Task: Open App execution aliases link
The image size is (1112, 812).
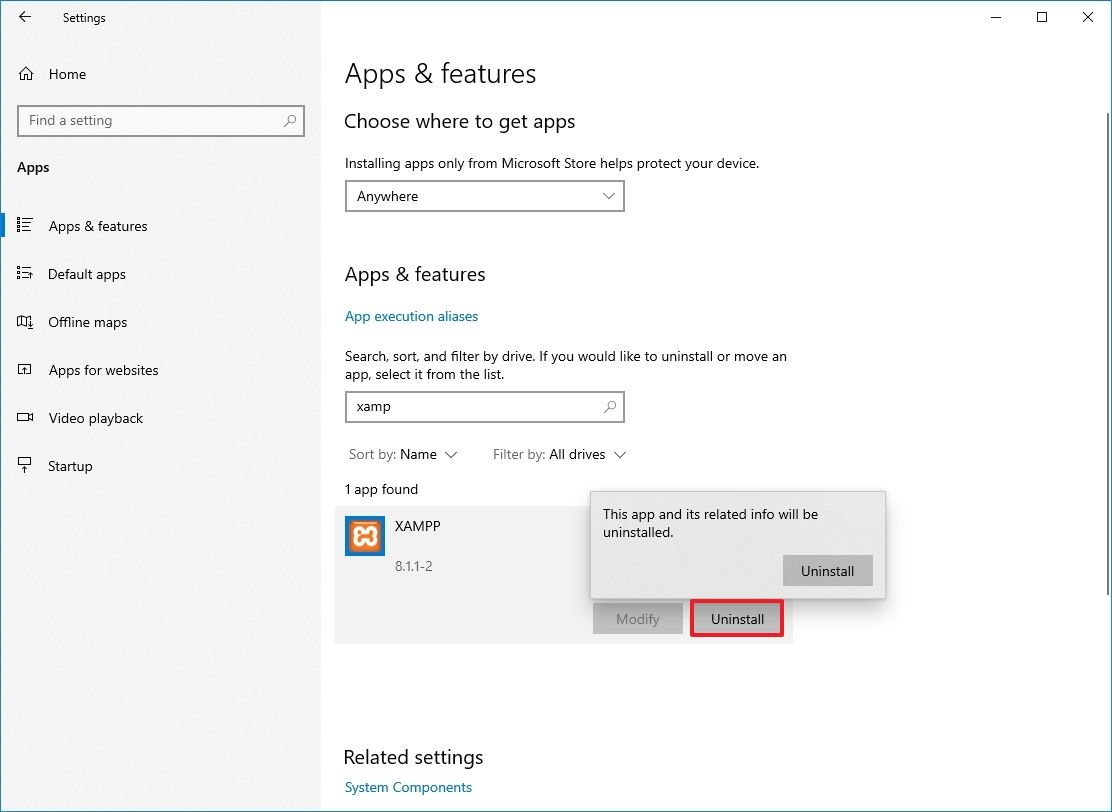Action: [x=411, y=316]
